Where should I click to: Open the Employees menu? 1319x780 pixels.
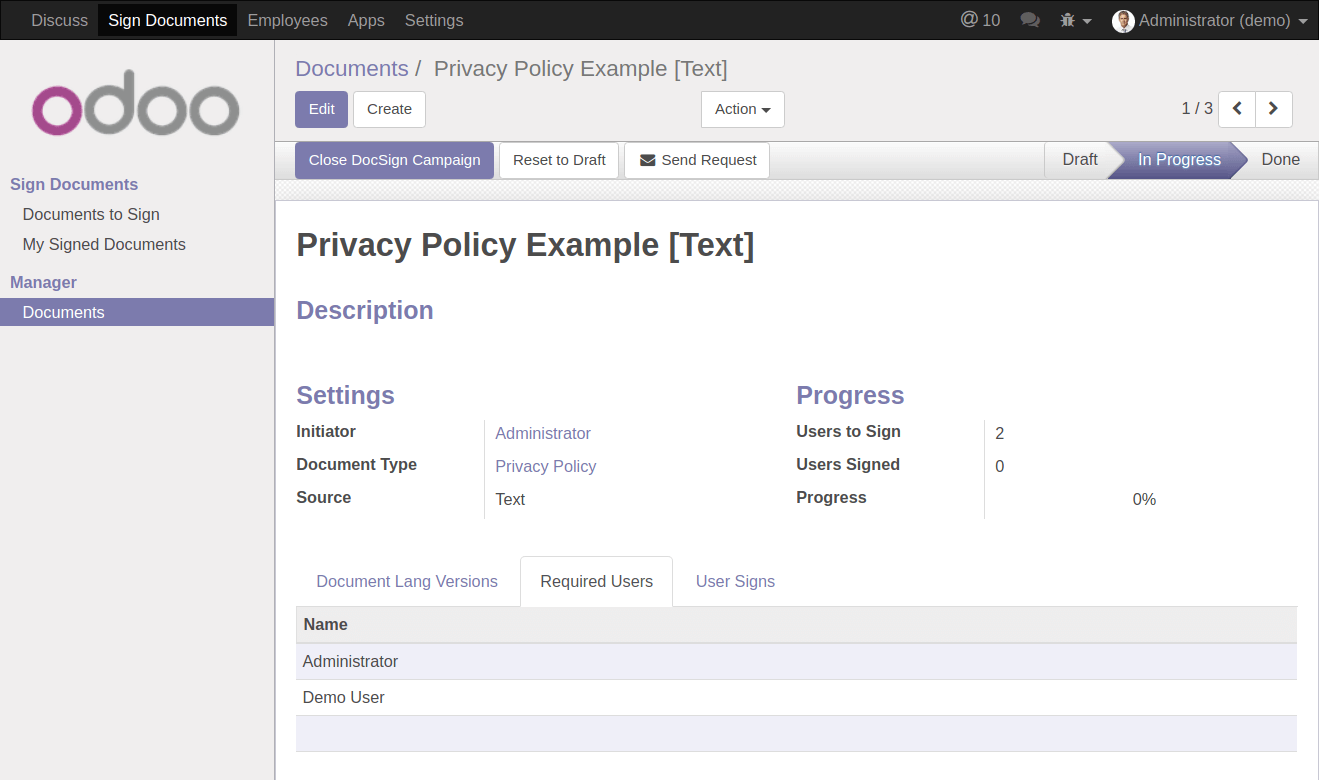click(x=287, y=20)
